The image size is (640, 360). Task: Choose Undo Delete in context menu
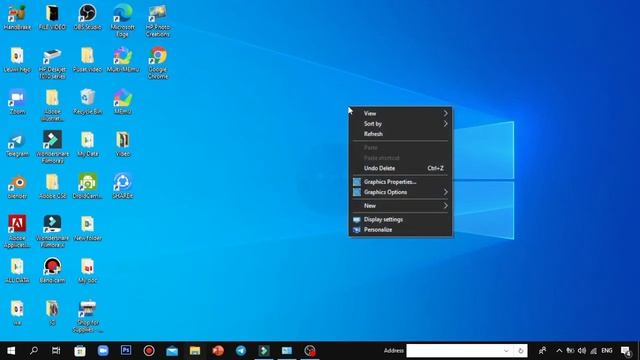pyautogui.click(x=400, y=168)
